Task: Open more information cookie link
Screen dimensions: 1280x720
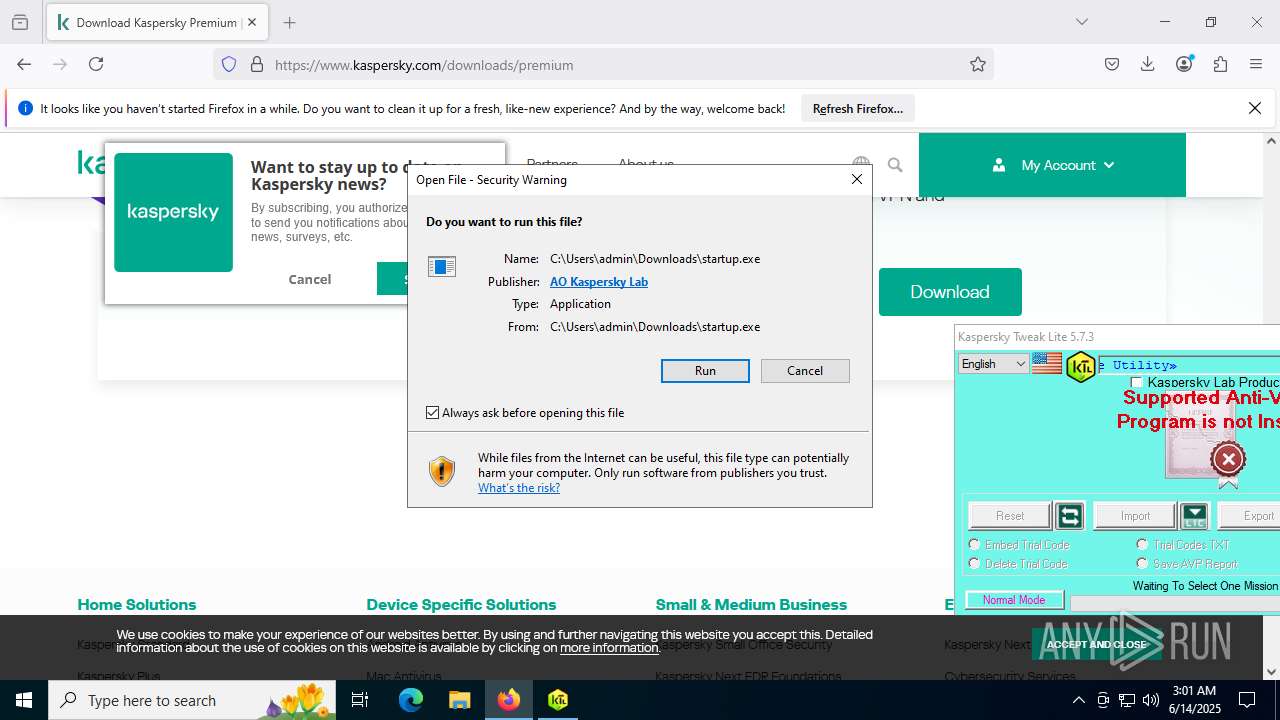Action: click(x=609, y=648)
